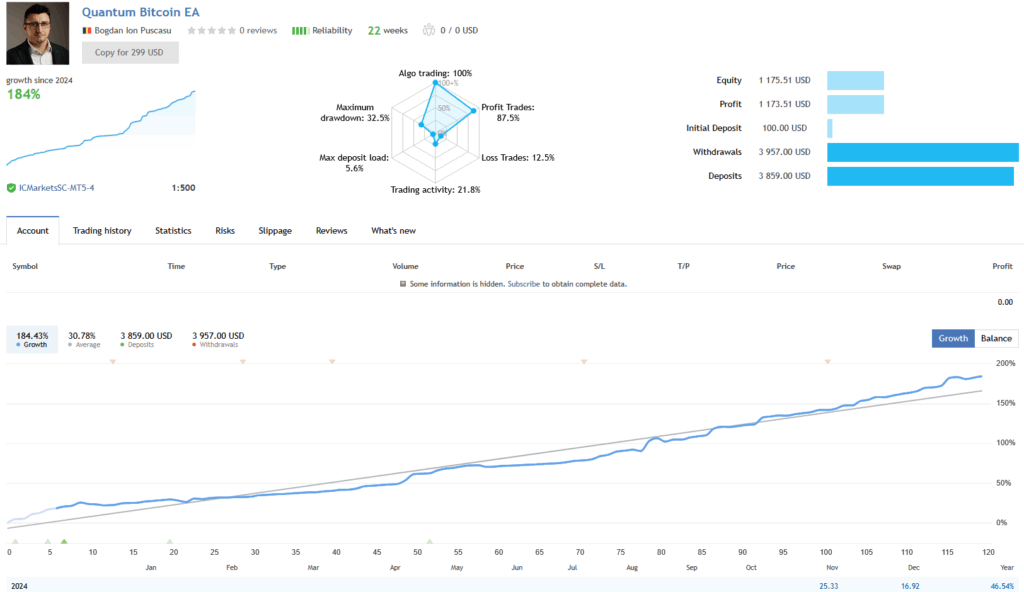Toggle the 30.78% Average indicator
The width and height of the screenshot is (1024, 592).
point(84,339)
